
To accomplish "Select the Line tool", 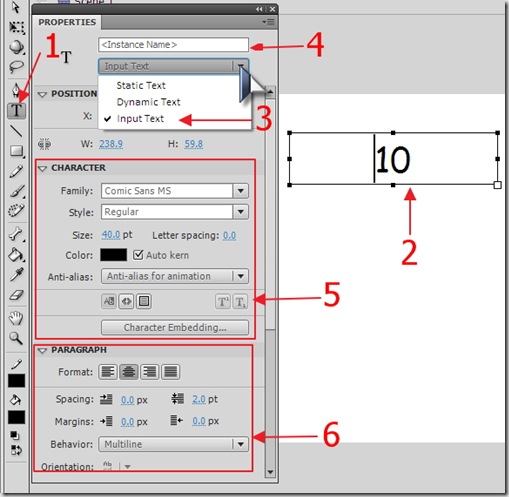I will 16,131.
